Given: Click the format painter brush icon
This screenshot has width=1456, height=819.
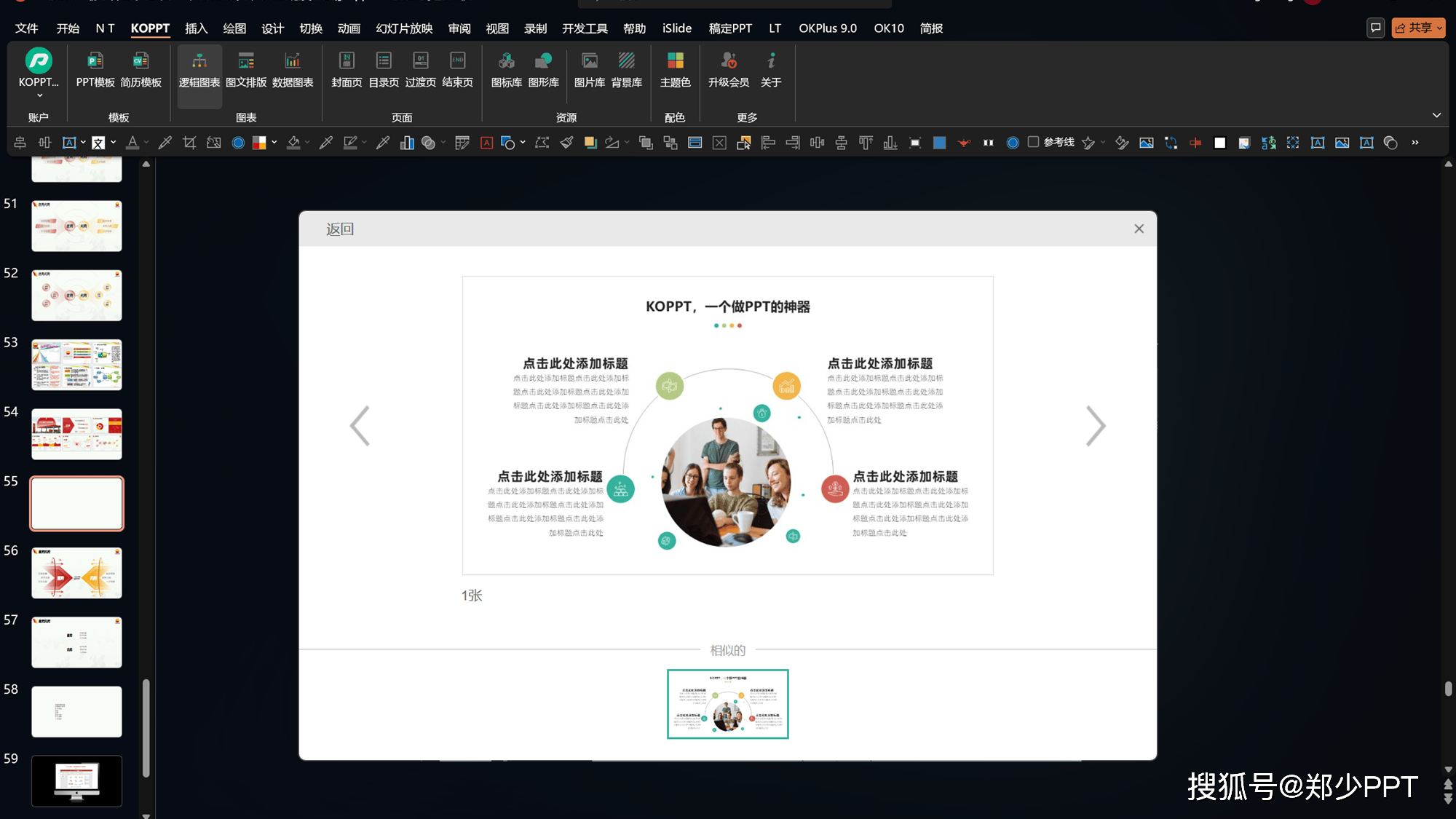Looking at the screenshot, I should (566, 143).
